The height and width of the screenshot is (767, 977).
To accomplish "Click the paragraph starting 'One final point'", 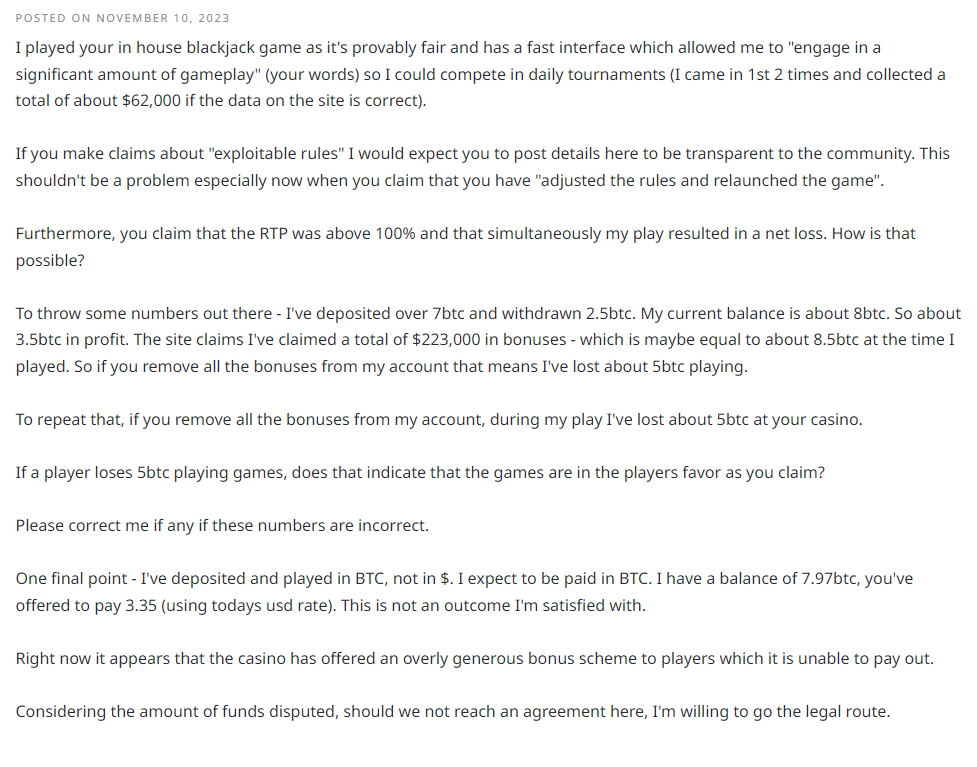I will pos(464,592).
